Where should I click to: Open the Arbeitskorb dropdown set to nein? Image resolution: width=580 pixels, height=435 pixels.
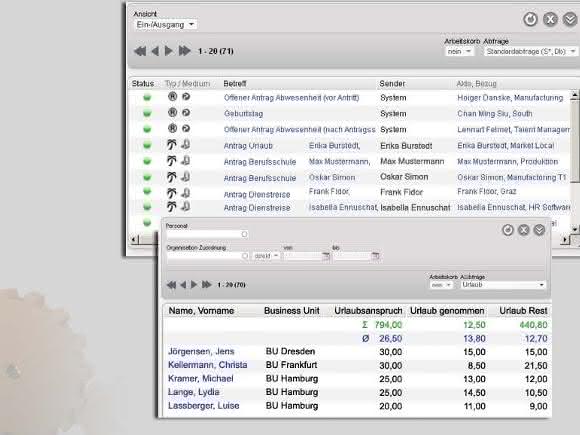(459, 51)
